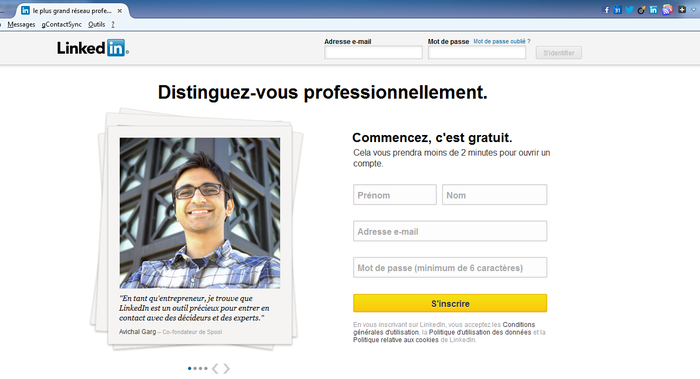Open the Messages menu
The image size is (700, 379).
tap(21, 25)
